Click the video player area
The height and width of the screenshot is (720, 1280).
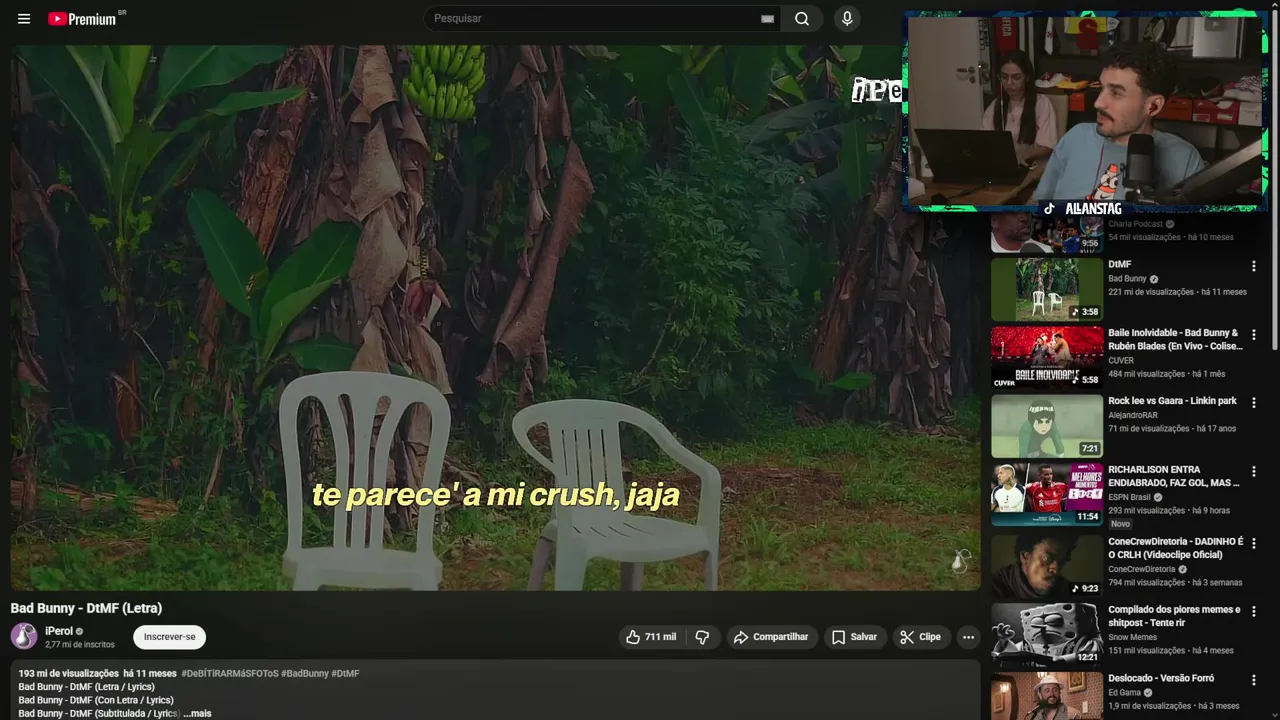[x=495, y=317]
